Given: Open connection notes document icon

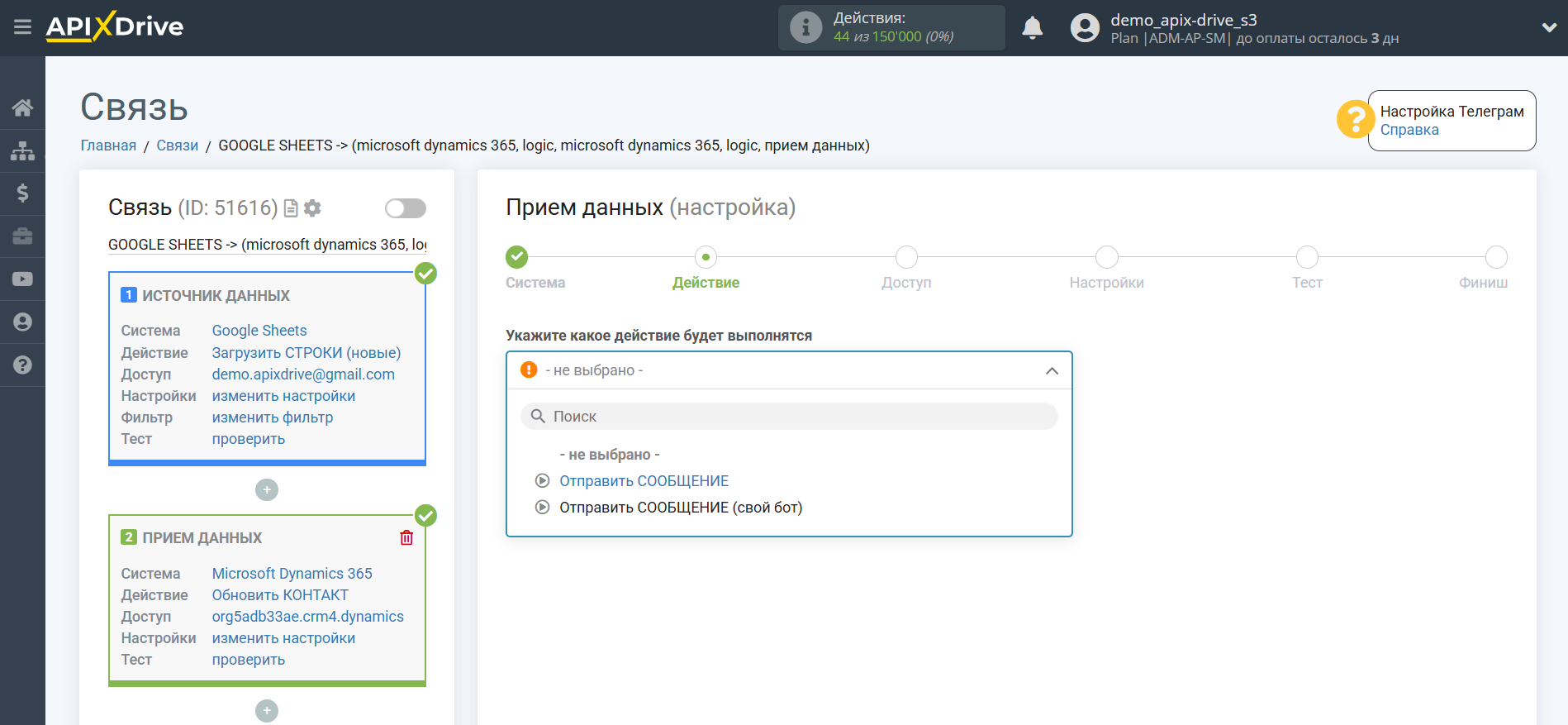Looking at the screenshot, I should [291, 208].
